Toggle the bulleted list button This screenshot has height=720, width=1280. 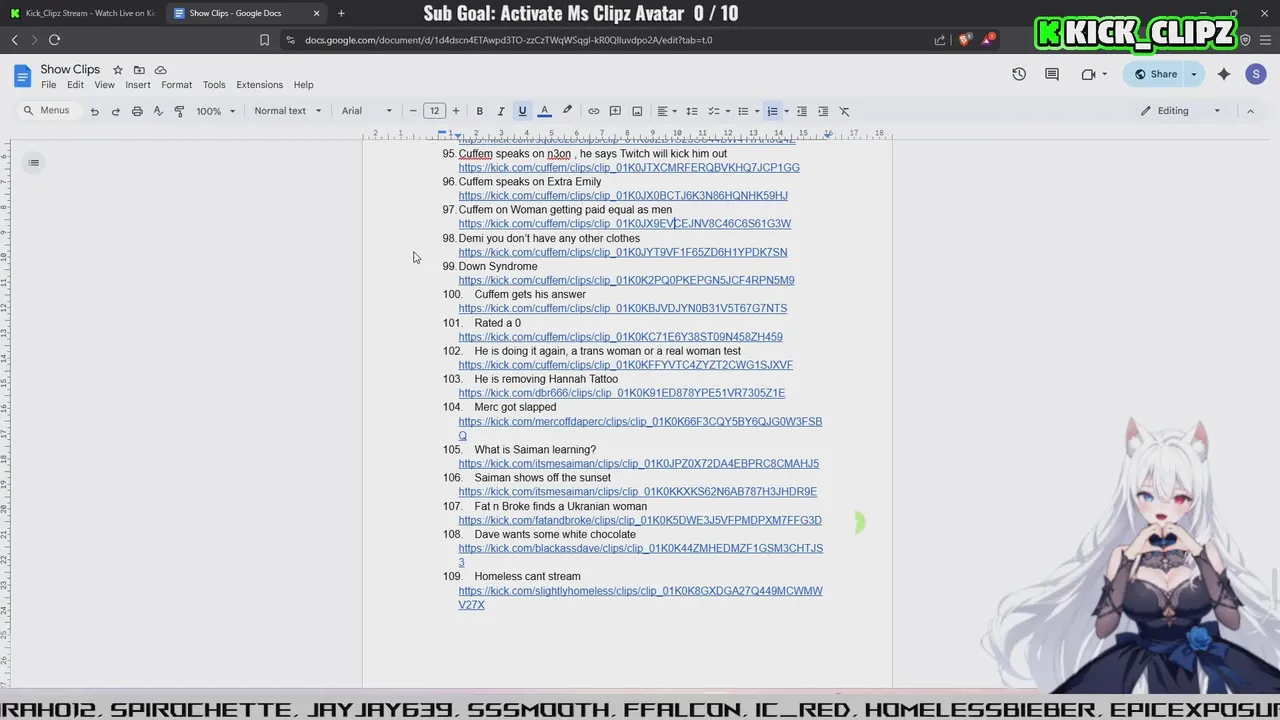click(x=743, y=111)
